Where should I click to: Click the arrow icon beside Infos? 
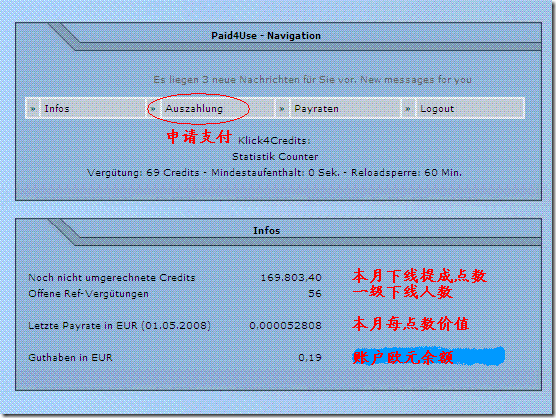click(33, 108)
